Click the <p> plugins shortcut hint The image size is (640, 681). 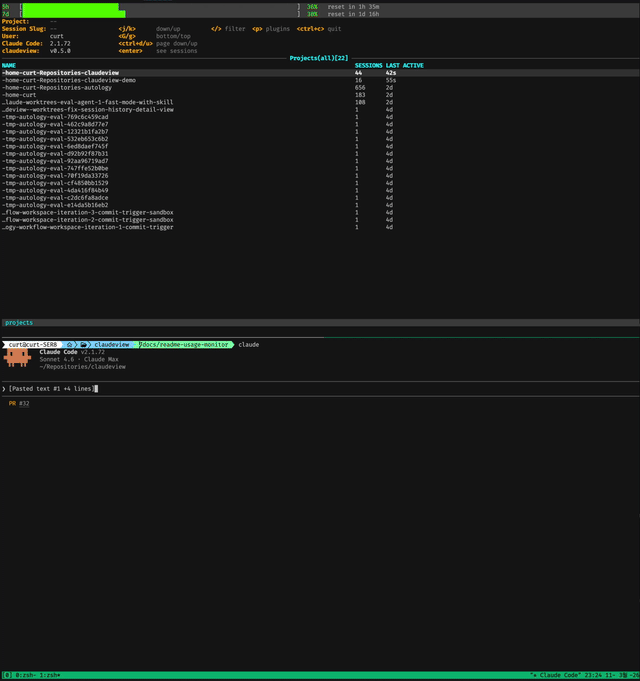(x=271, y=29)
